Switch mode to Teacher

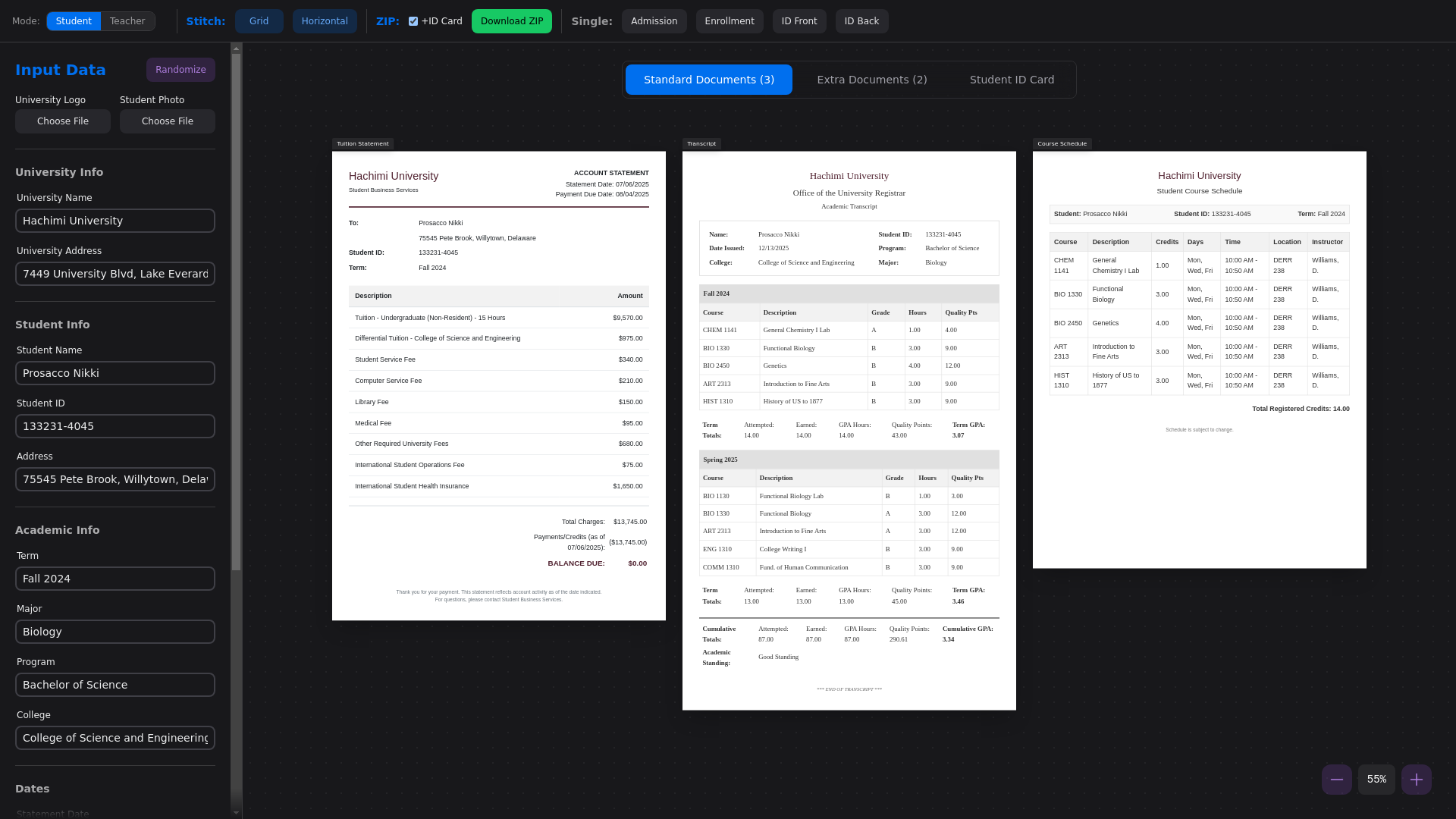(x=127, y=21)
